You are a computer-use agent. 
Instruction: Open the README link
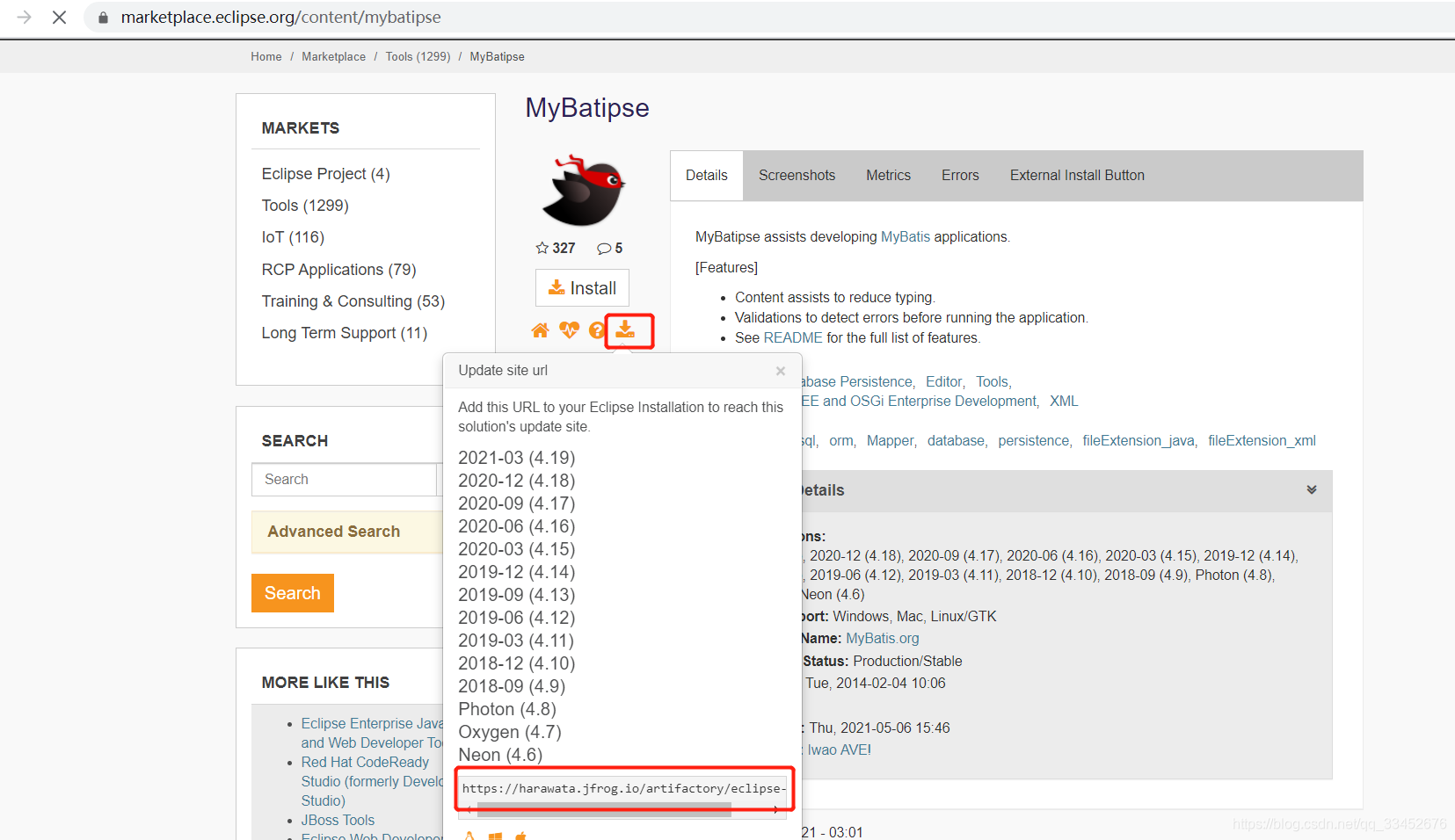793,338
